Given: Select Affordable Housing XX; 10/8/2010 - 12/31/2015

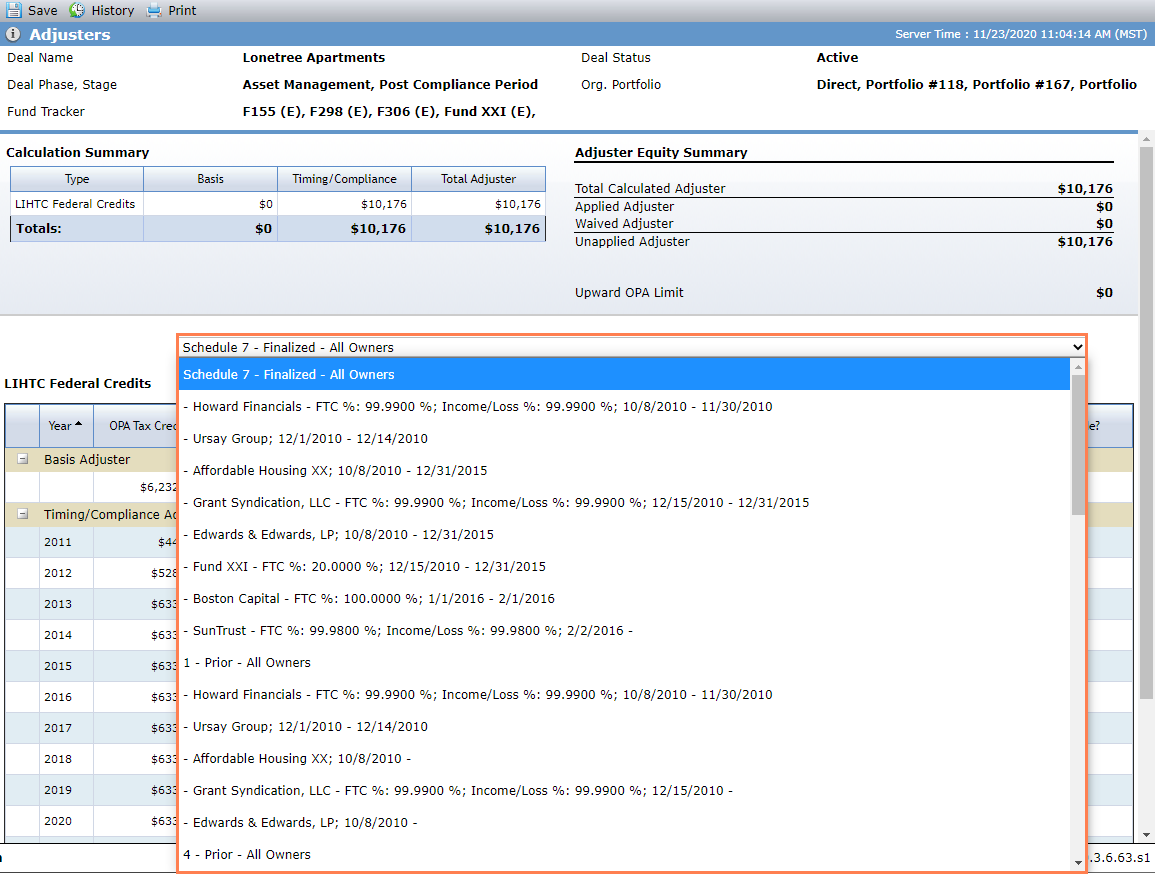Looking at the screenshot, I should pyautogui.click(x=624, y=471).
